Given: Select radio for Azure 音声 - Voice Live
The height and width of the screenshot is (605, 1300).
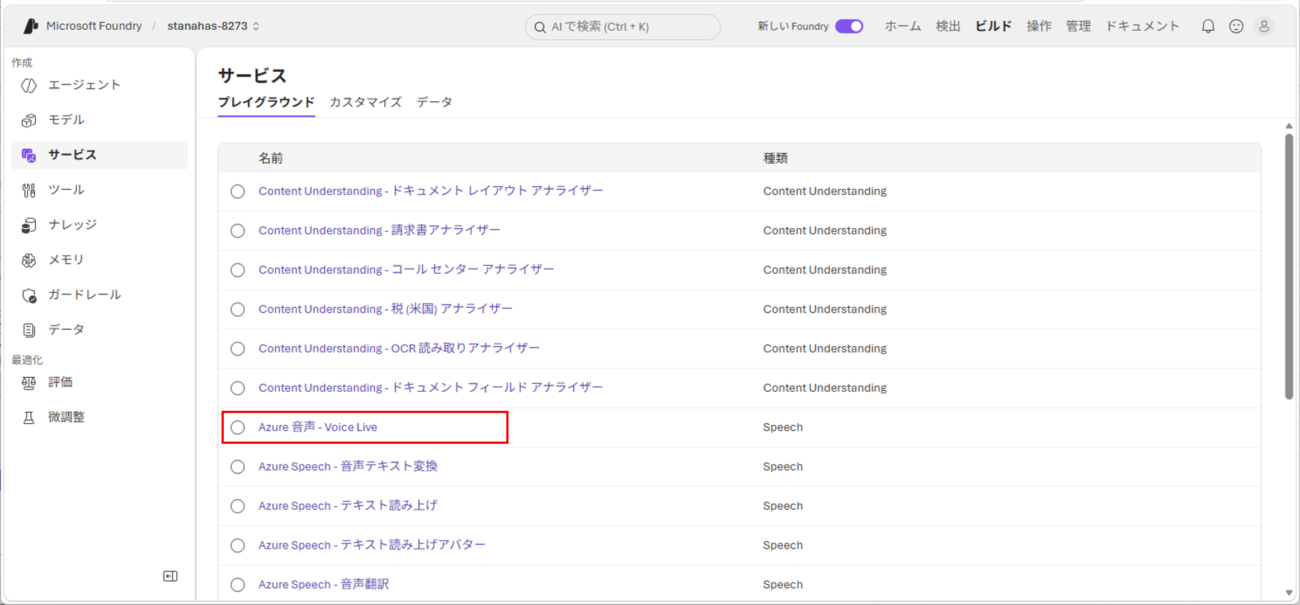Looking at the screenshot, I should point(237,427).
